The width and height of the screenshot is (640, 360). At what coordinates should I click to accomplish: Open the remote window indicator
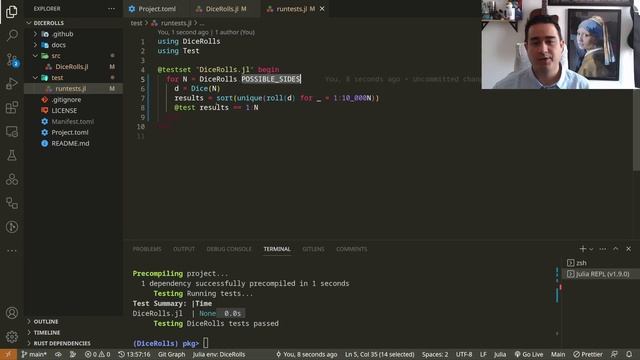[x=8, y=354]
